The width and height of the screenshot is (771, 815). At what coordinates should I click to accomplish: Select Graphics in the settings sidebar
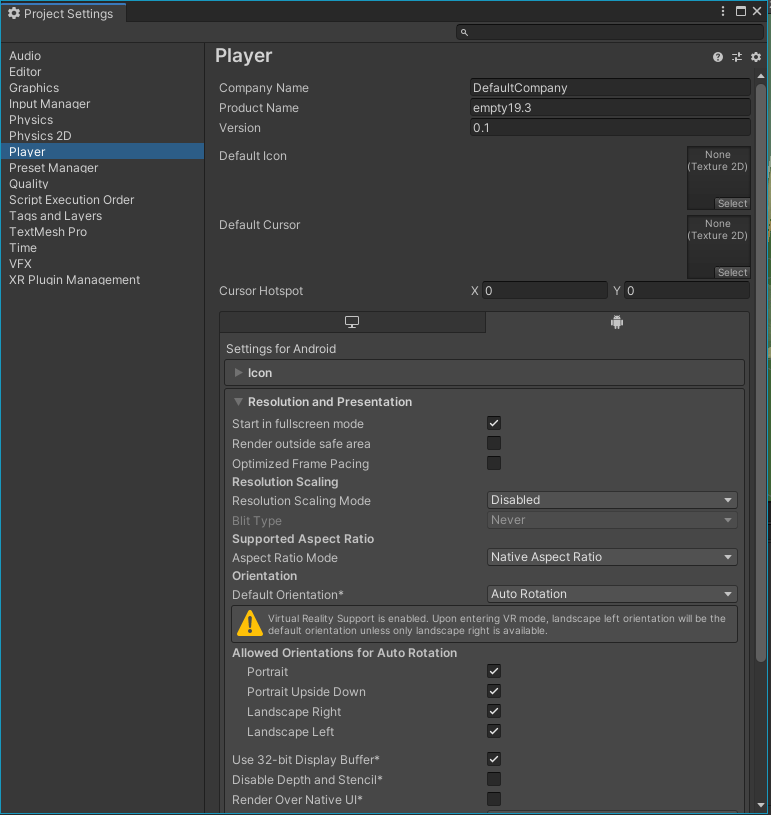33,87
